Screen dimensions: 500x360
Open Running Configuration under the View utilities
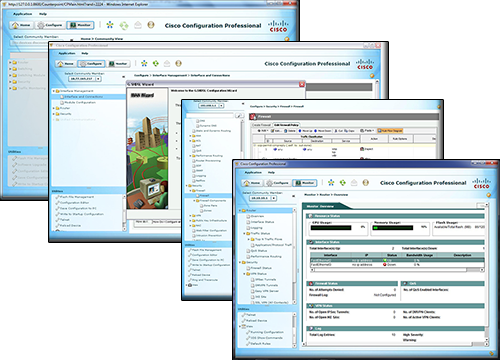click(x=265, y=332)
